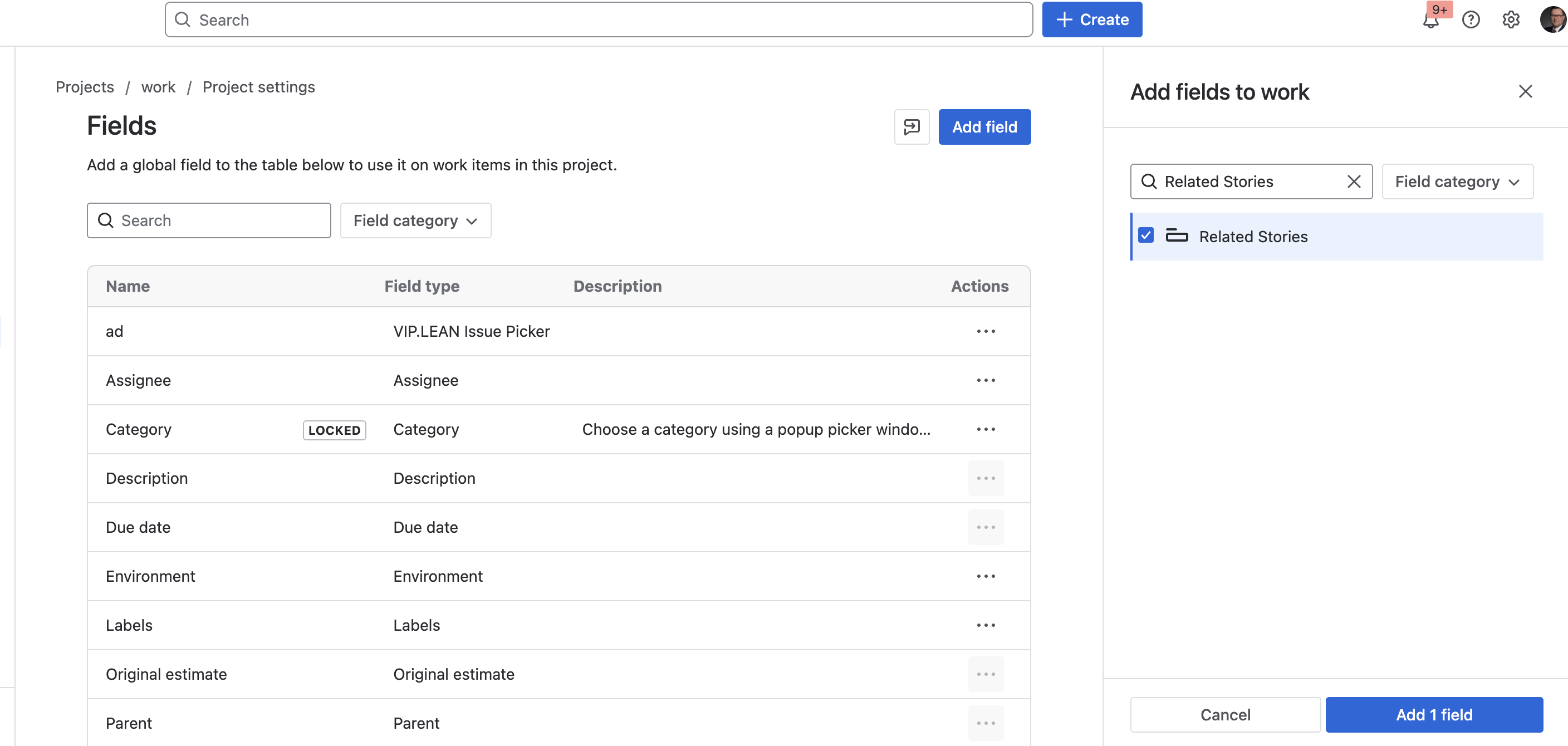Go to Projects breadcrumb link

pyautogui.click(x=85, y=87)
